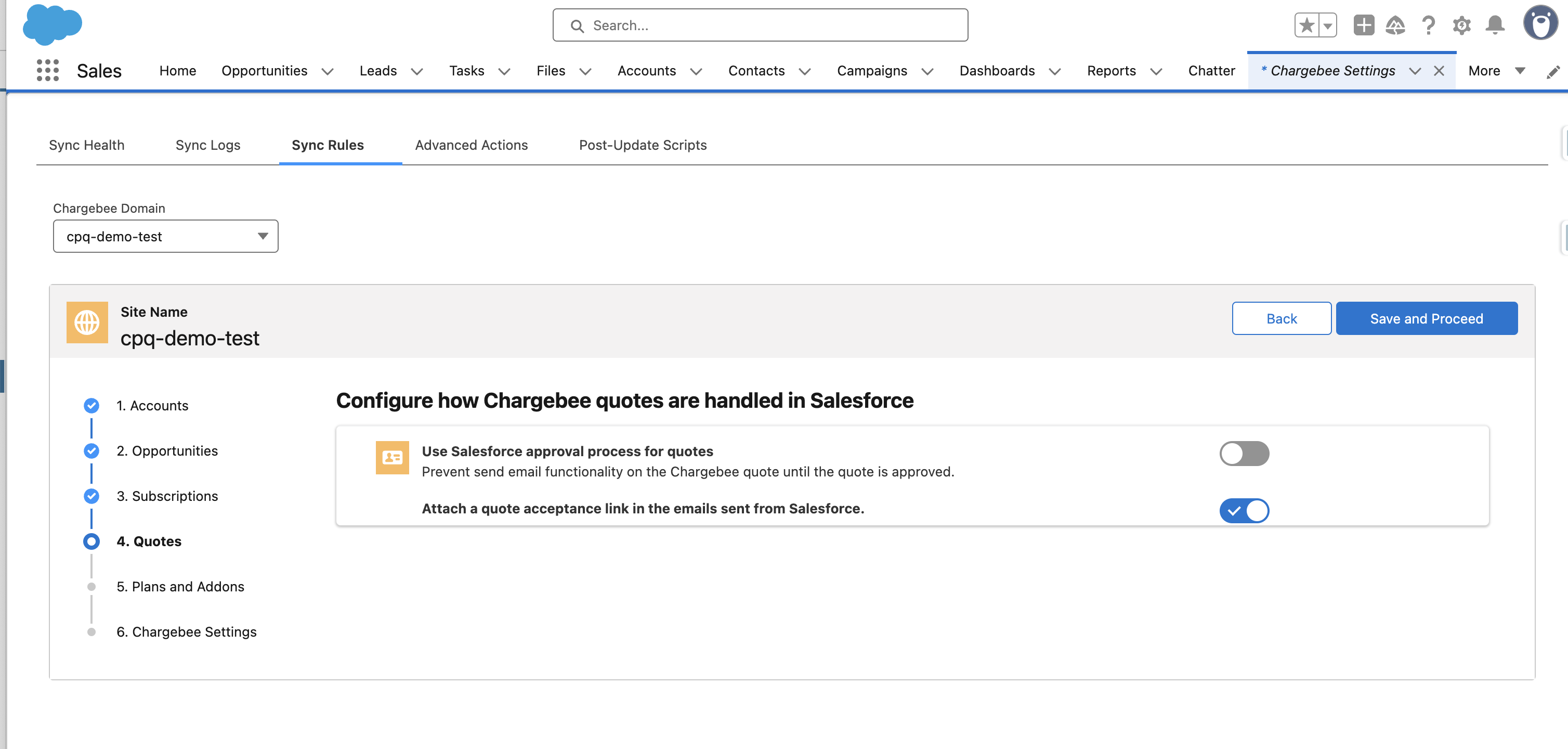Disable attaching quote acceptance link in emails

coord(1244,511)
